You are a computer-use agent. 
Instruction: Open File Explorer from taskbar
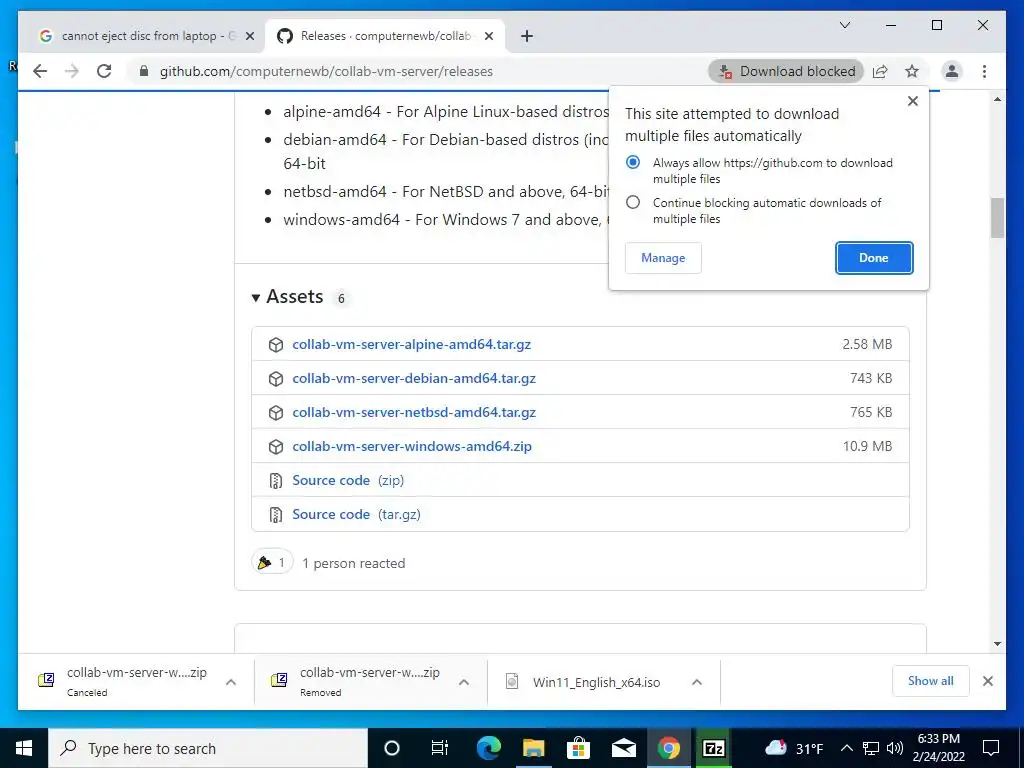(x=534, y=748)
